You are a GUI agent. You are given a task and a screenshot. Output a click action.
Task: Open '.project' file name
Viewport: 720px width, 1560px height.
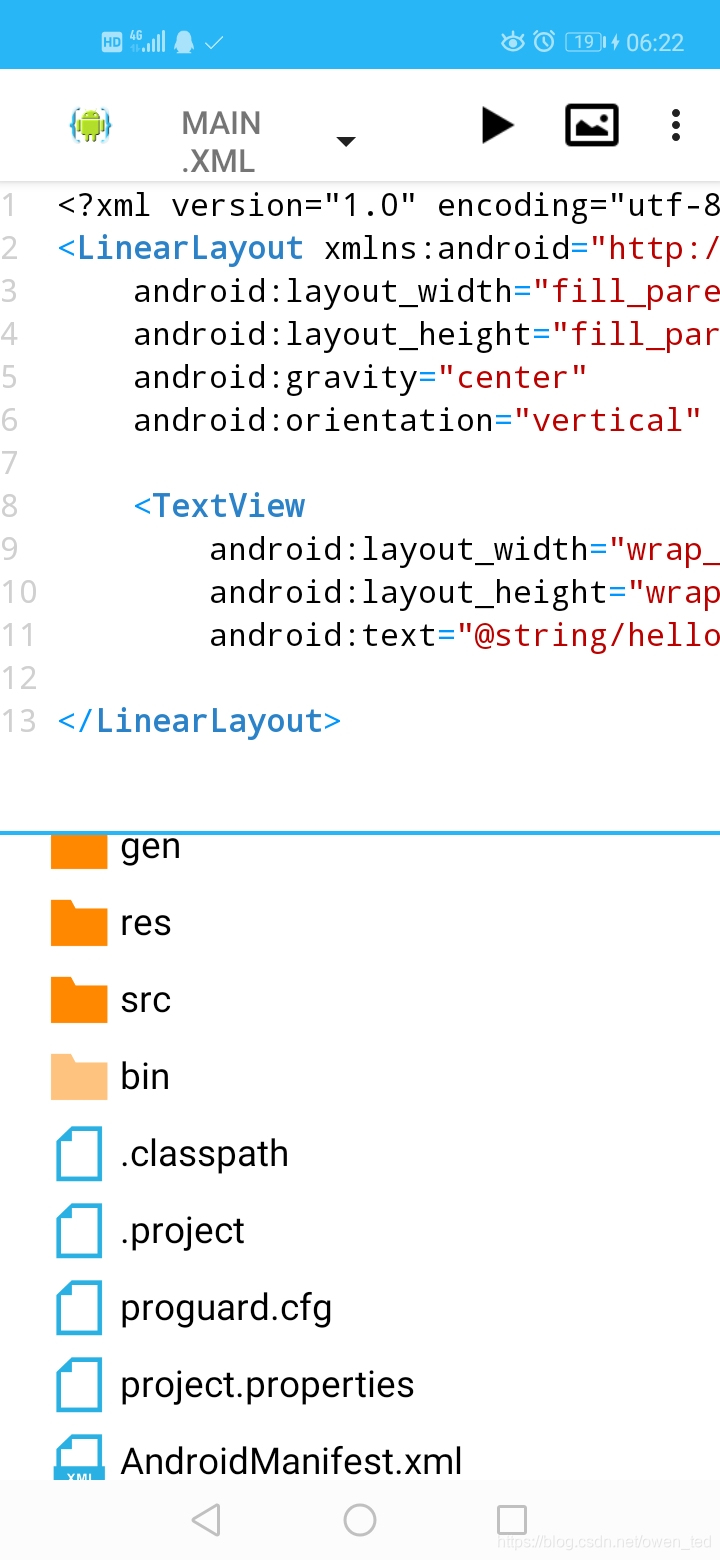182,1231
